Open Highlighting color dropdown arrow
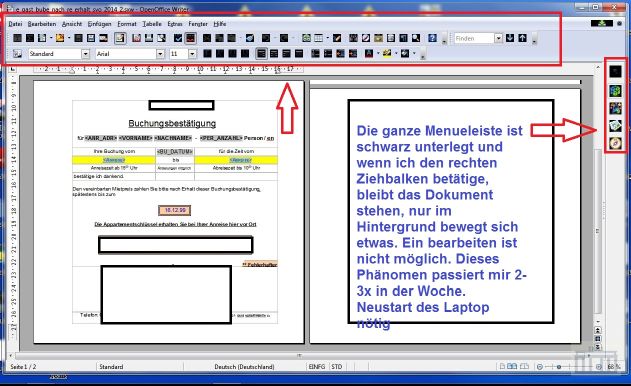 (x=396, y=54)
